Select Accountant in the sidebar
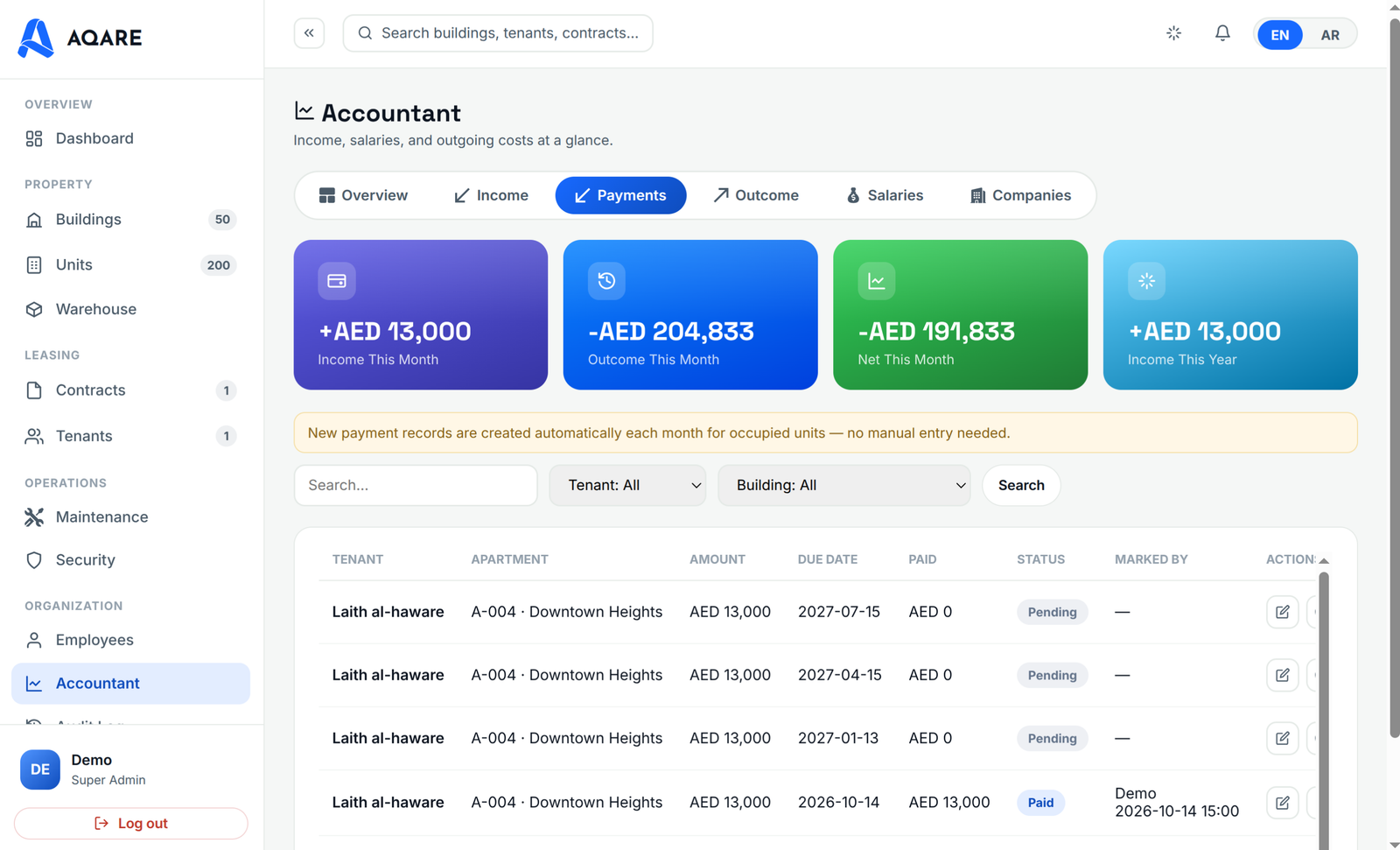This screenshot has width=1400, height=850. pos(130,684)
